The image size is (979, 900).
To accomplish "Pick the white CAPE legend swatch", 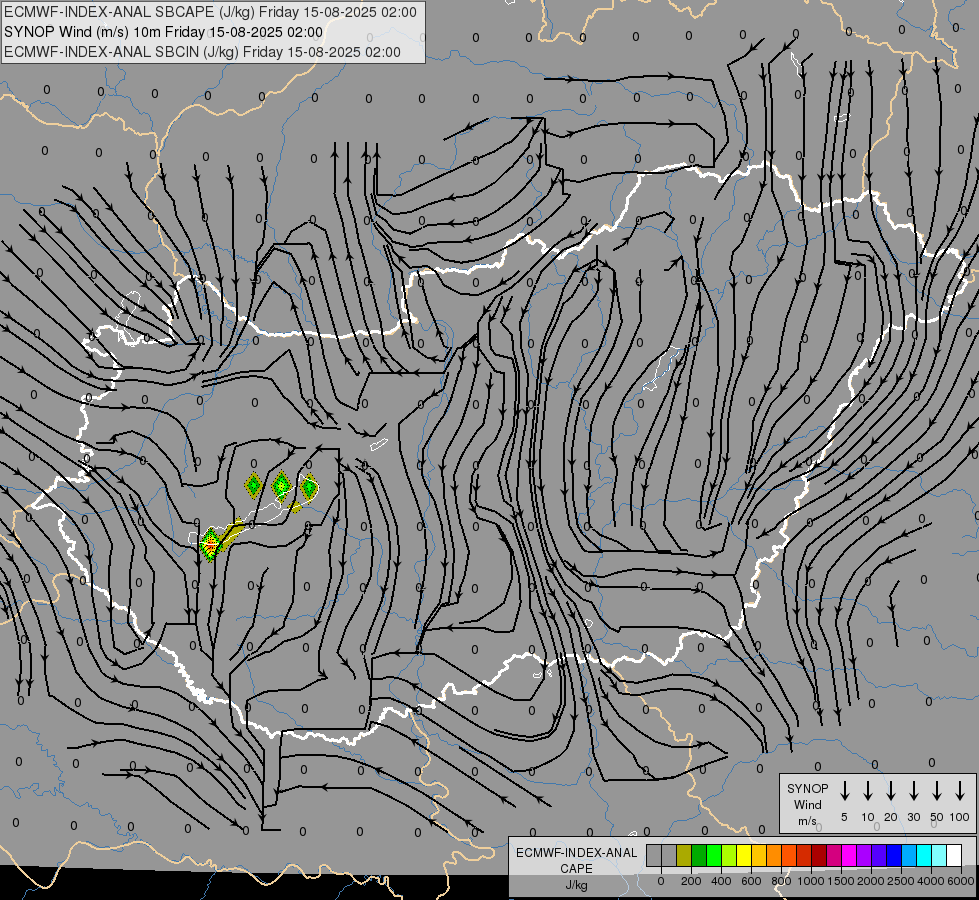I will (x=953, y=855).
